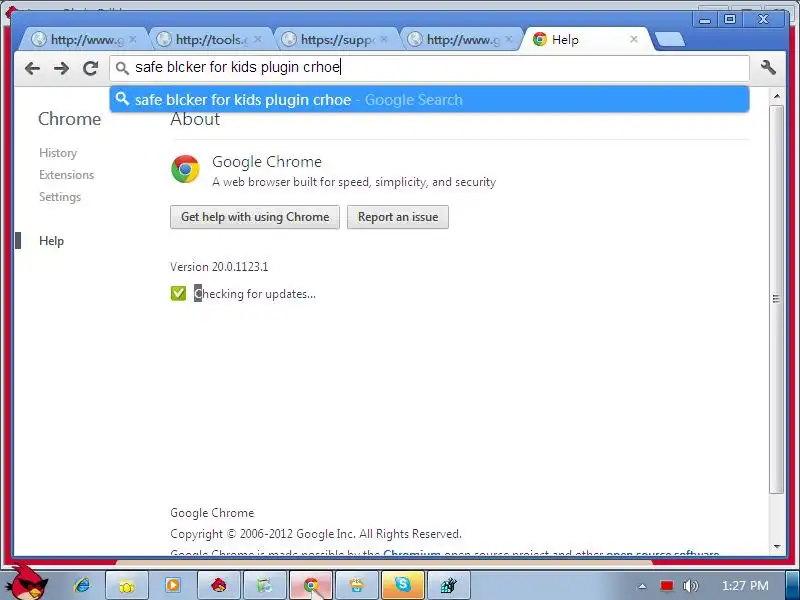
Task: Launch Internet Explorer from taskbar
Action: pyautogui.click(x=82, y=585)
